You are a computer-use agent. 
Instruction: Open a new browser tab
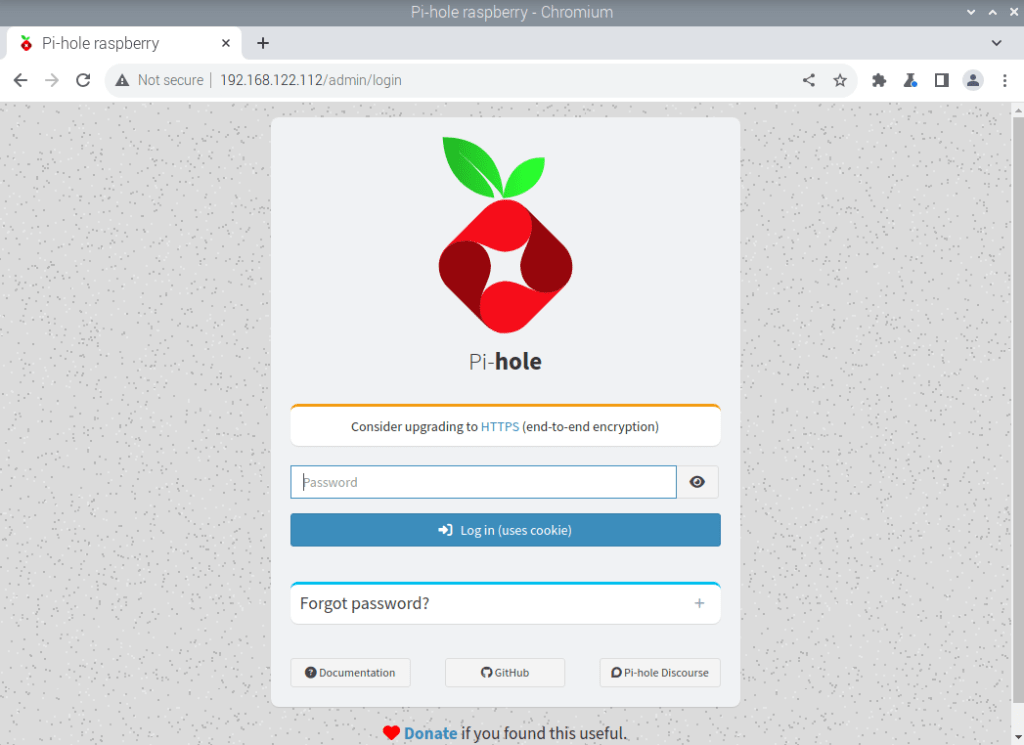tap(263, 43)
